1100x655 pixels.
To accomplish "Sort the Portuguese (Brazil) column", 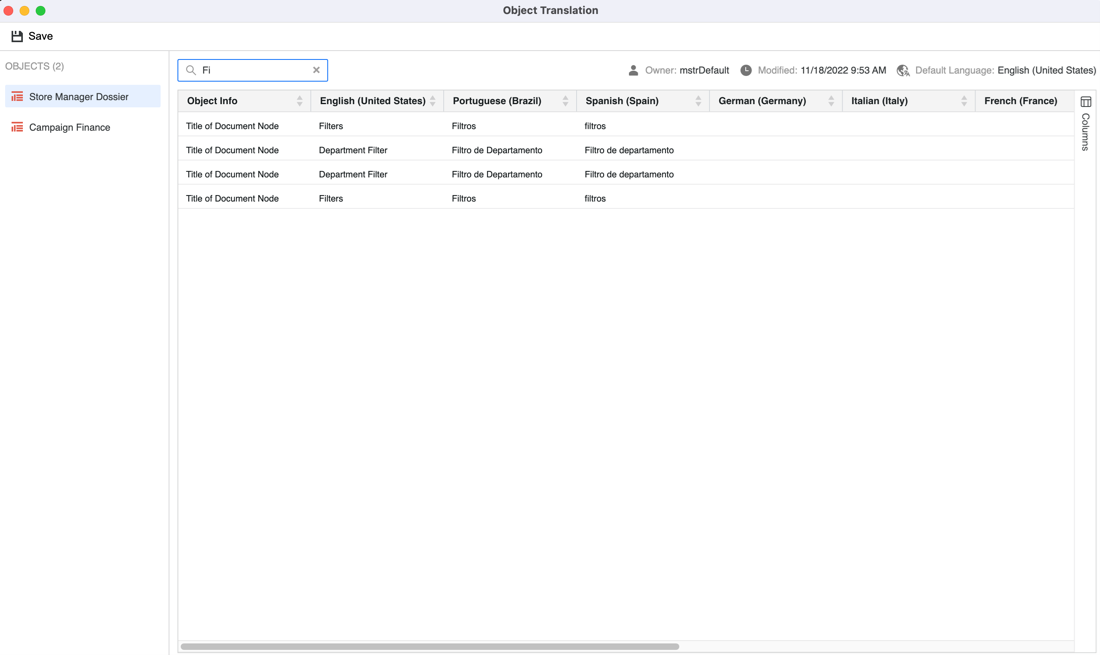I will point(565,101).
